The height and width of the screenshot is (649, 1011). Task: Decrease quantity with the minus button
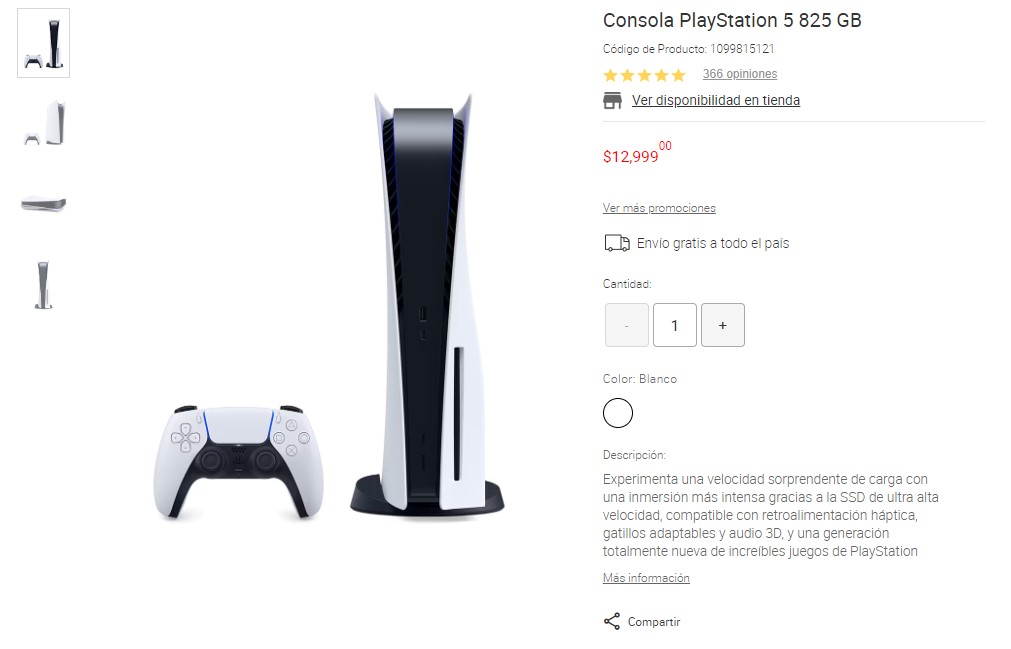pyautogui.click(x=627, y=325)
